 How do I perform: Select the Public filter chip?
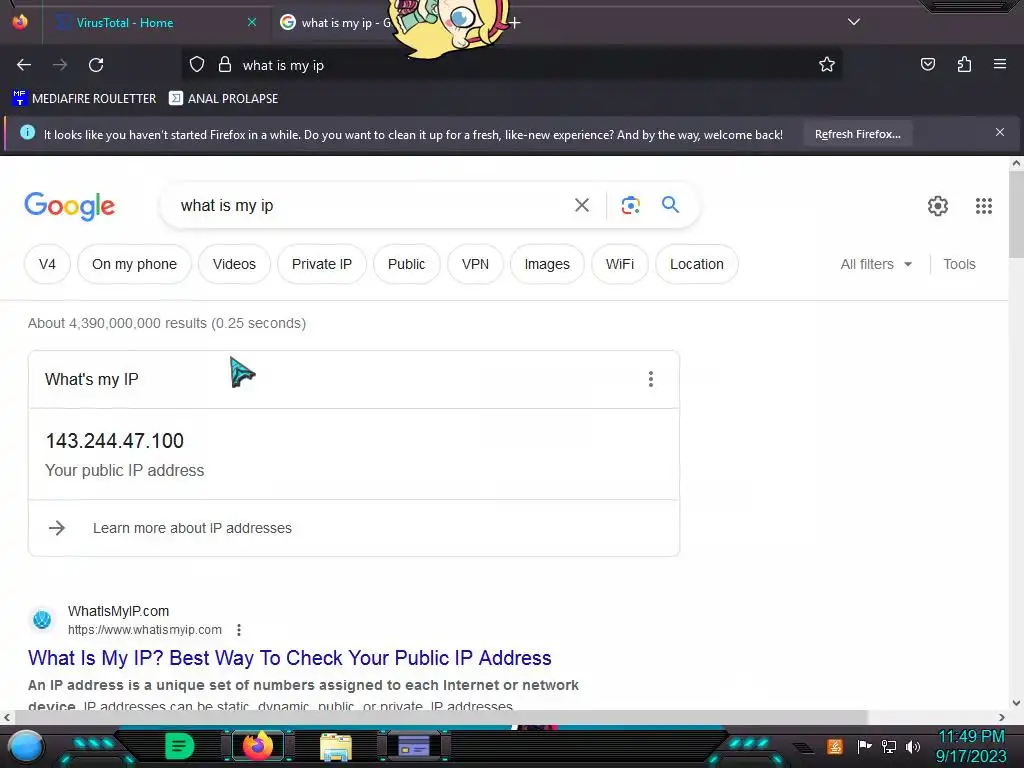click(x=406, y=264)
